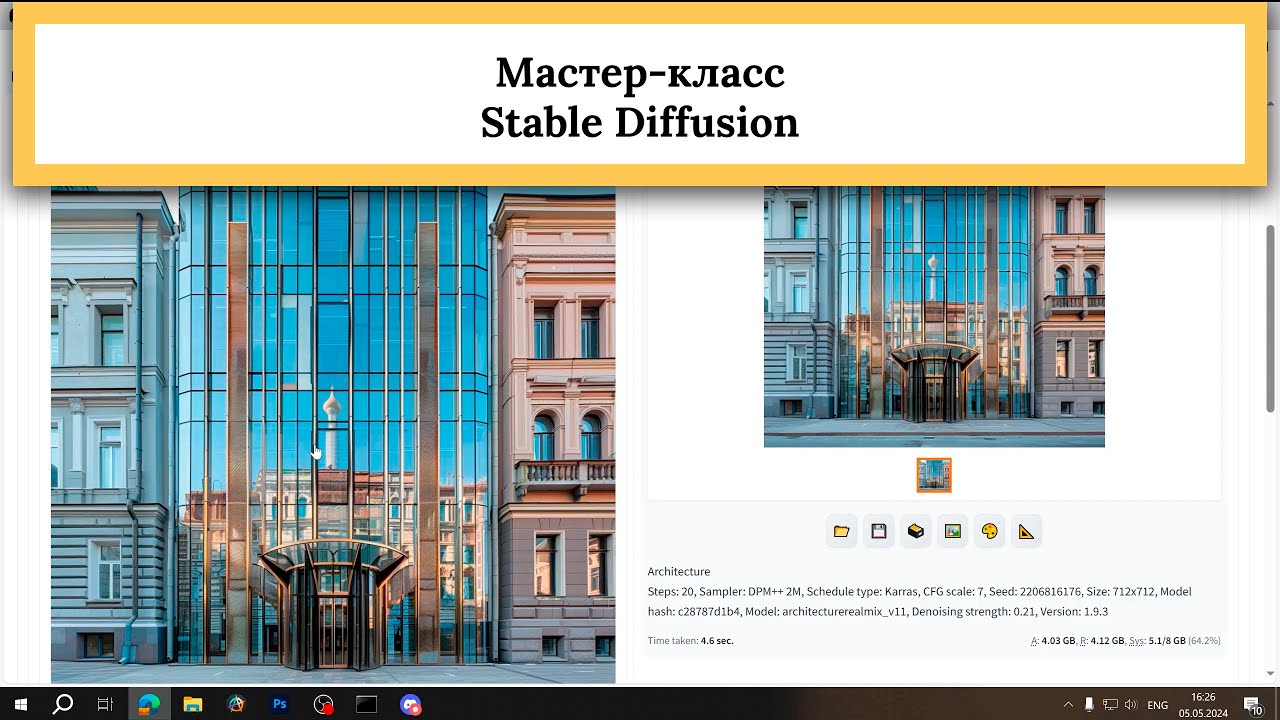Grab the browser page vertical scrollbar
The image size is (1280, 720).
1271,318
